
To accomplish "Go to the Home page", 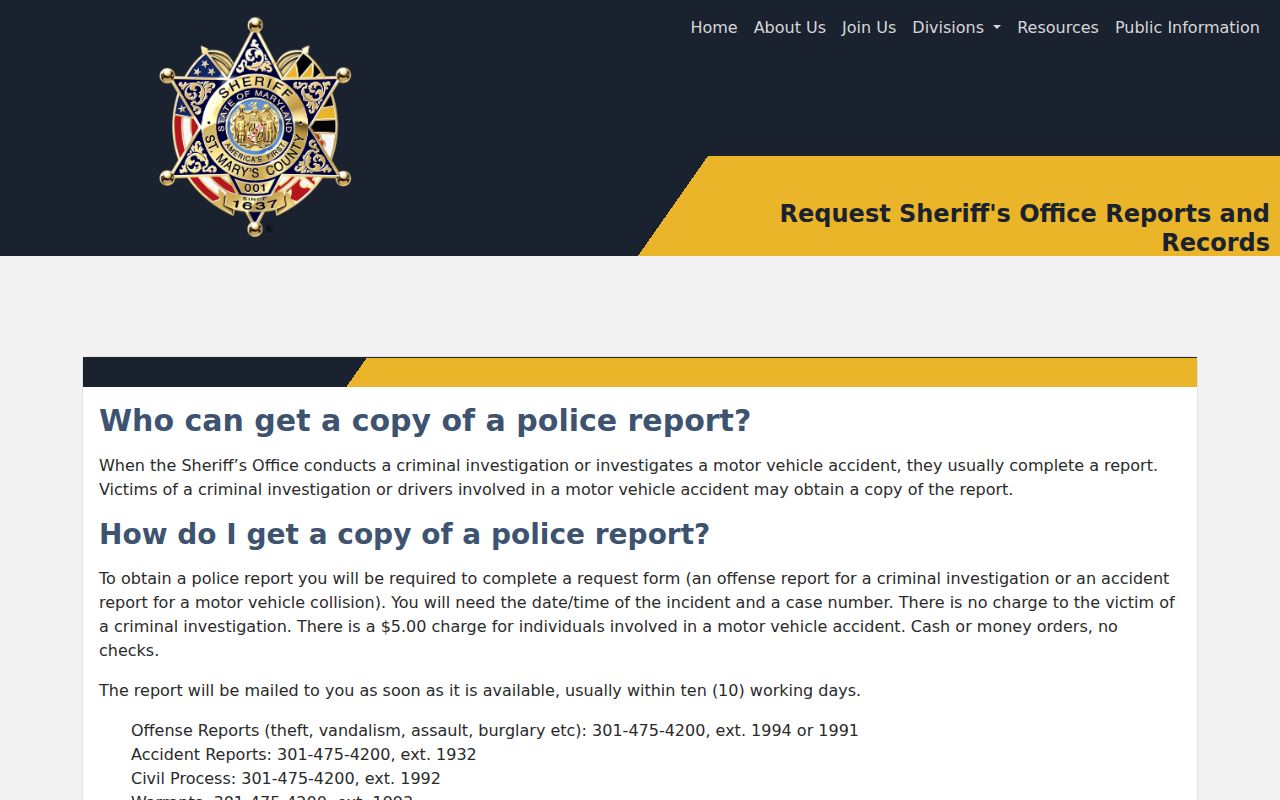I will 714,28.
